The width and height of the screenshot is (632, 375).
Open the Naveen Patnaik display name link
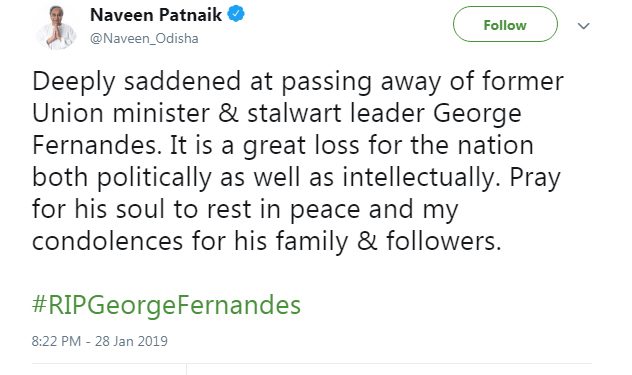(156, 15)
